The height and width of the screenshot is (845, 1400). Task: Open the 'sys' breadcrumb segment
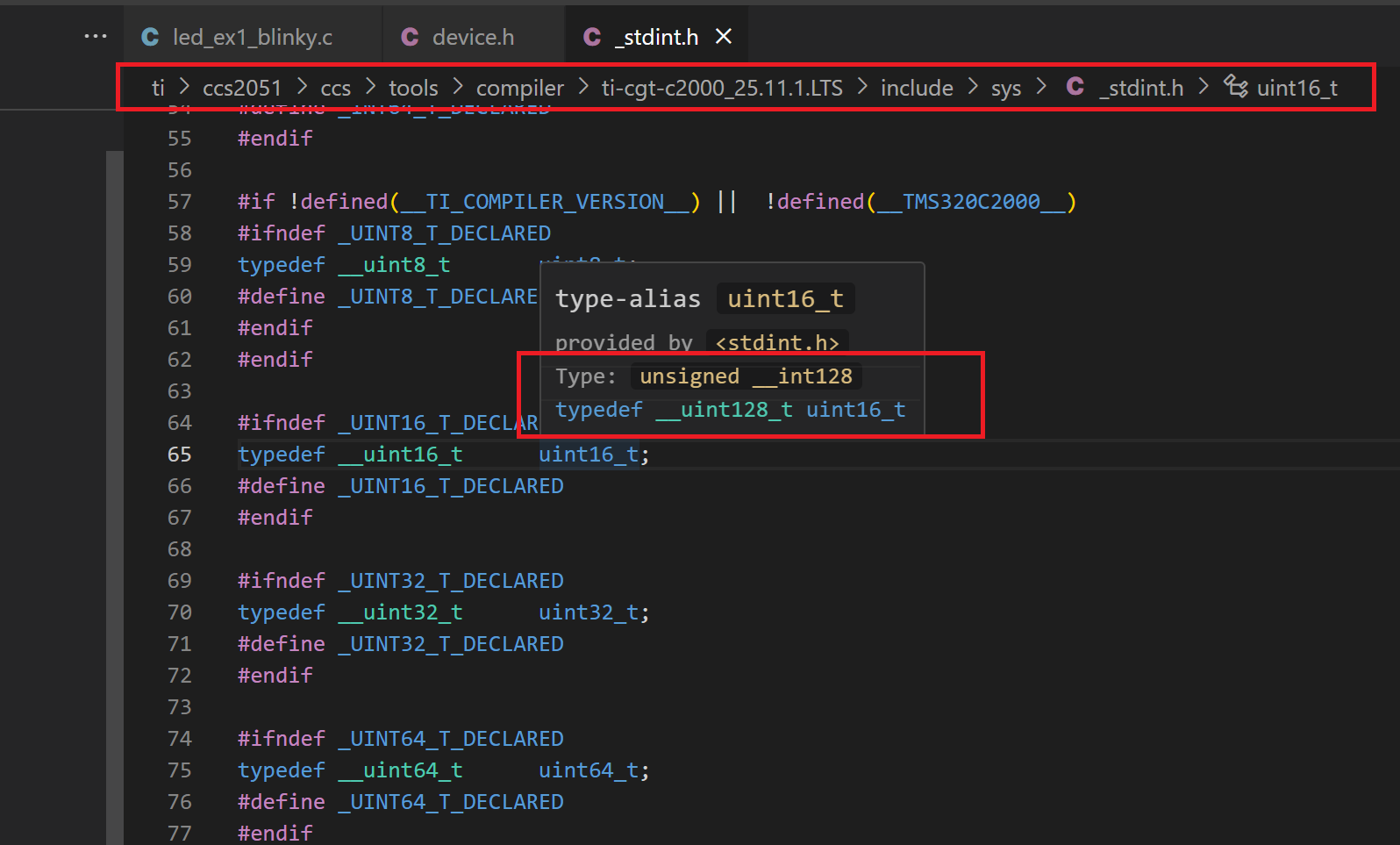(1006, 89)
